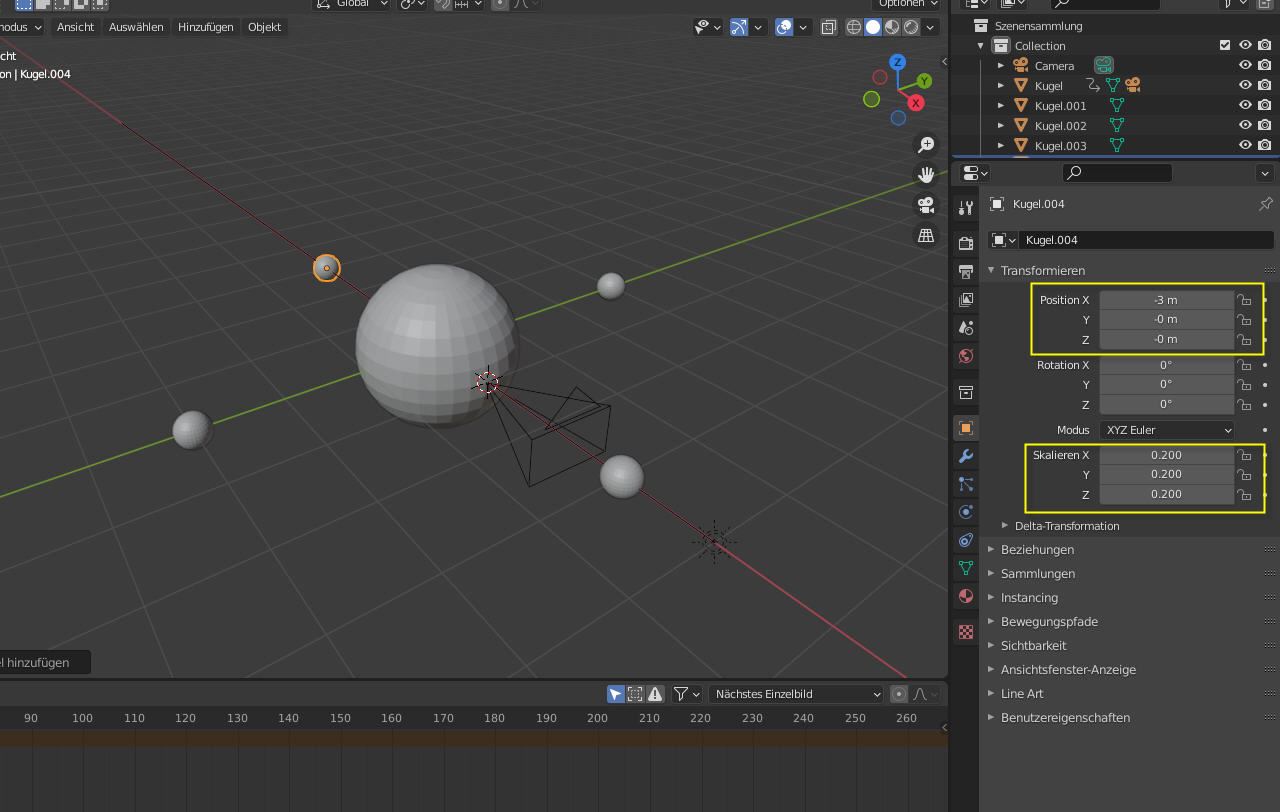Click frame 150 on the timeline ruler
The width and height of the screenshot is (1280, 812).
point(340,718)
